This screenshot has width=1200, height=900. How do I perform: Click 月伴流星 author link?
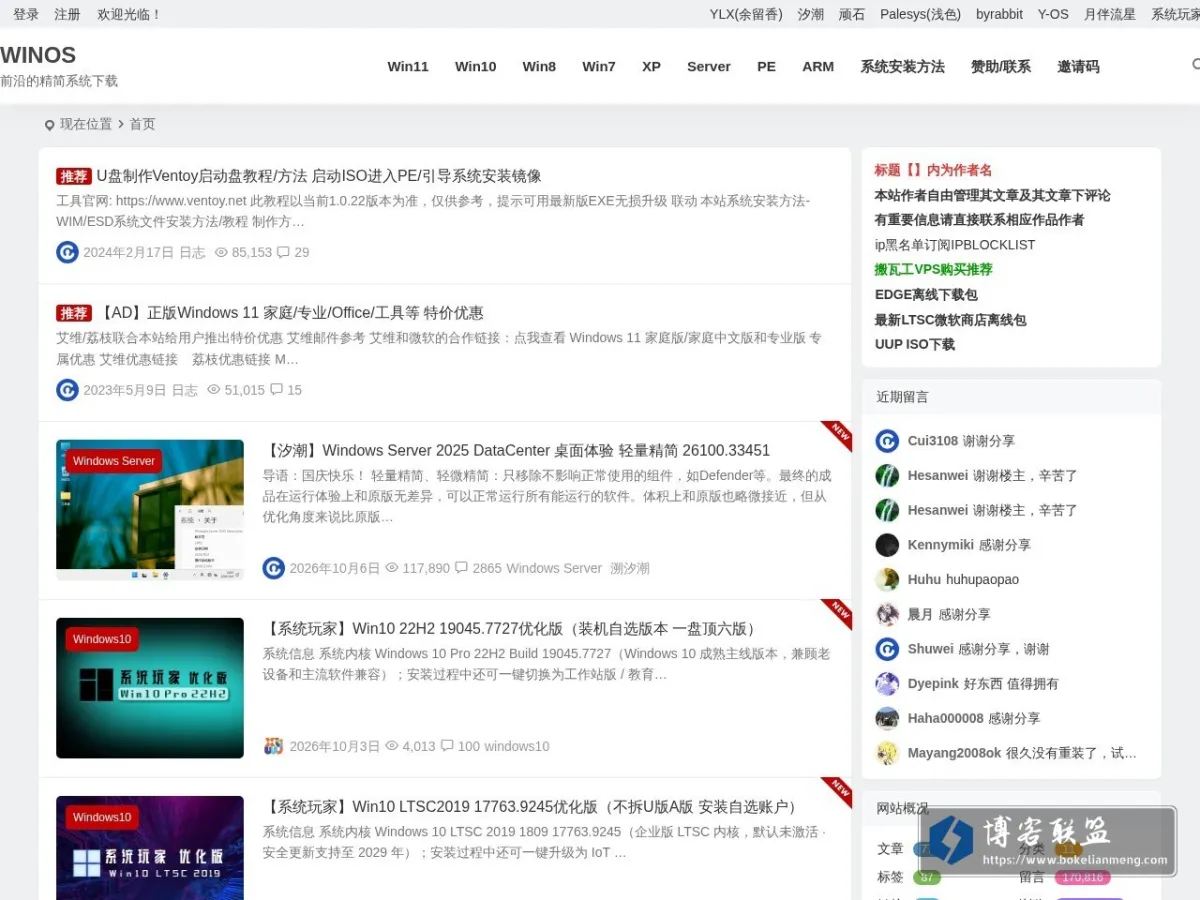[x=1110, y=14]
